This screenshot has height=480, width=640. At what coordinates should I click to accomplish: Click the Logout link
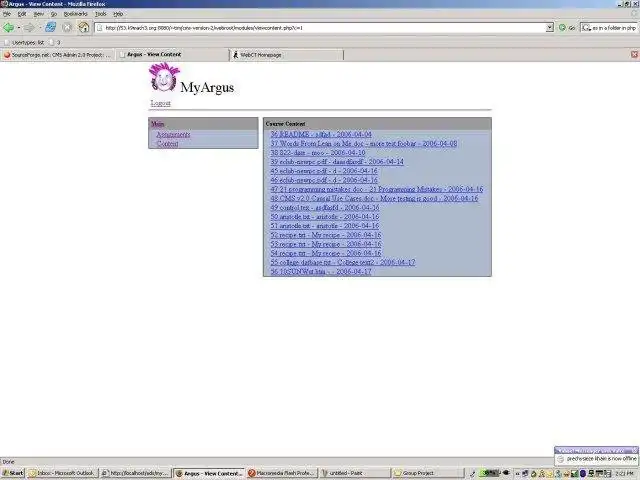tap(160, 103)
